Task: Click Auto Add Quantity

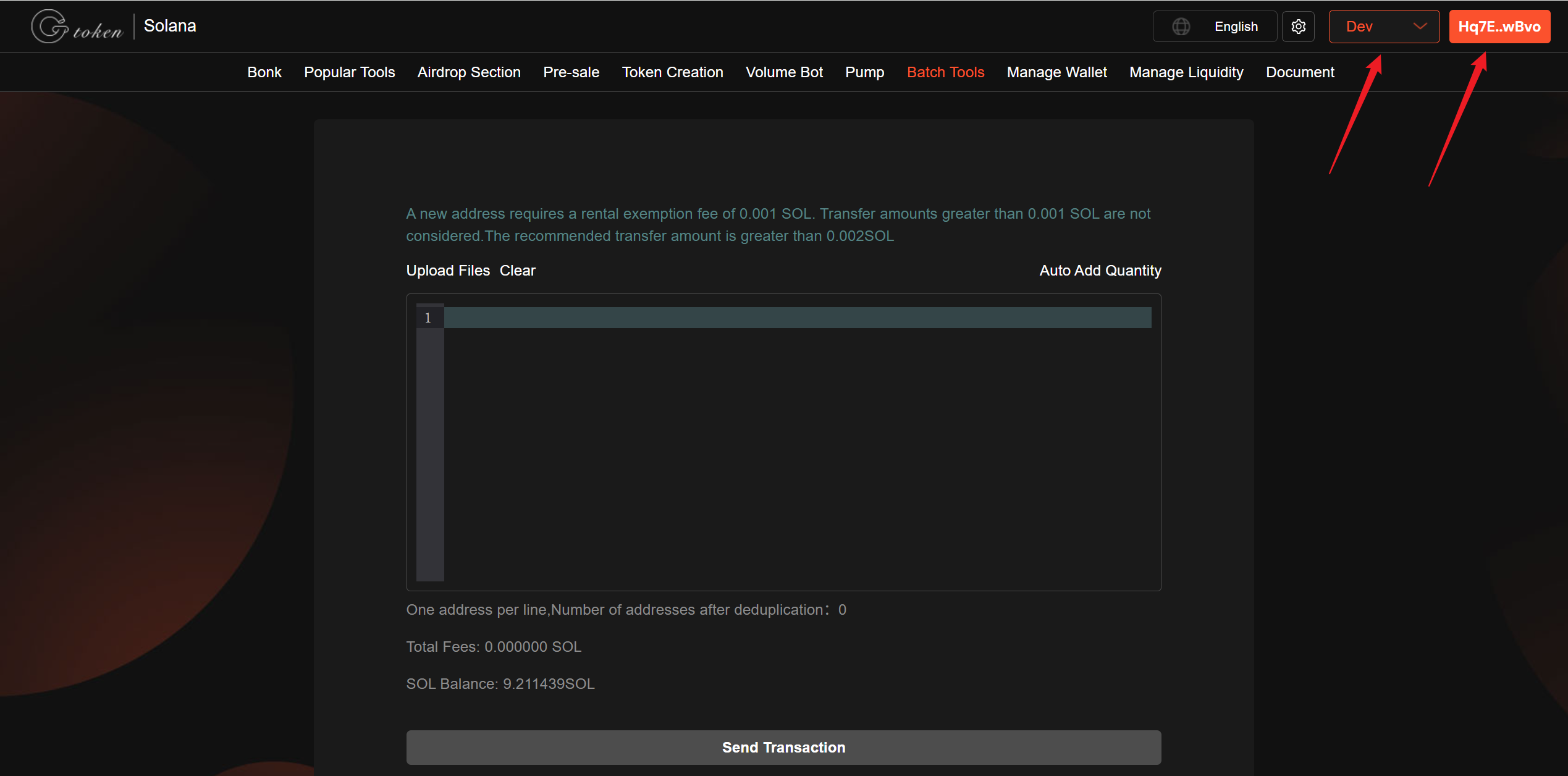Action: pos(1100,271)
